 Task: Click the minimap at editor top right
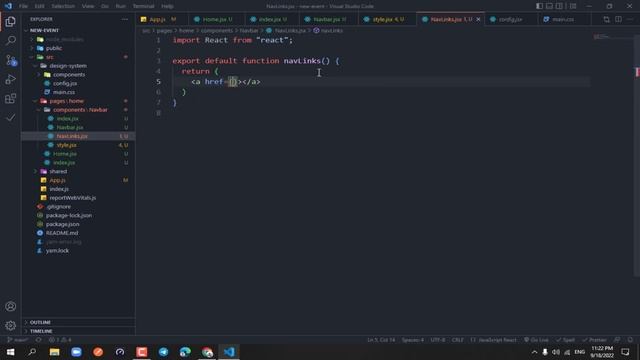coord(611,37)
